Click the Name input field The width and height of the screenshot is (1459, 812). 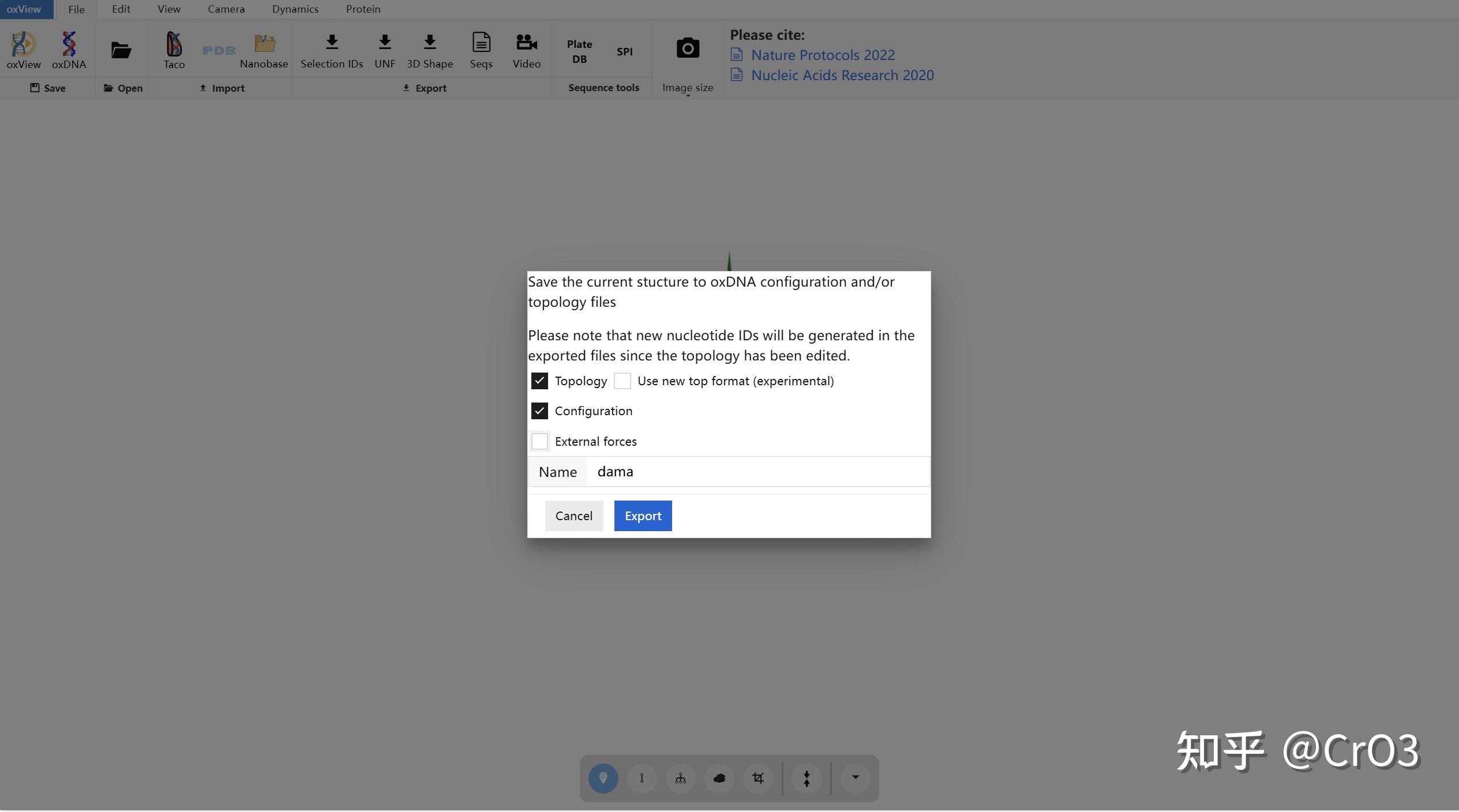pos(757,472)
